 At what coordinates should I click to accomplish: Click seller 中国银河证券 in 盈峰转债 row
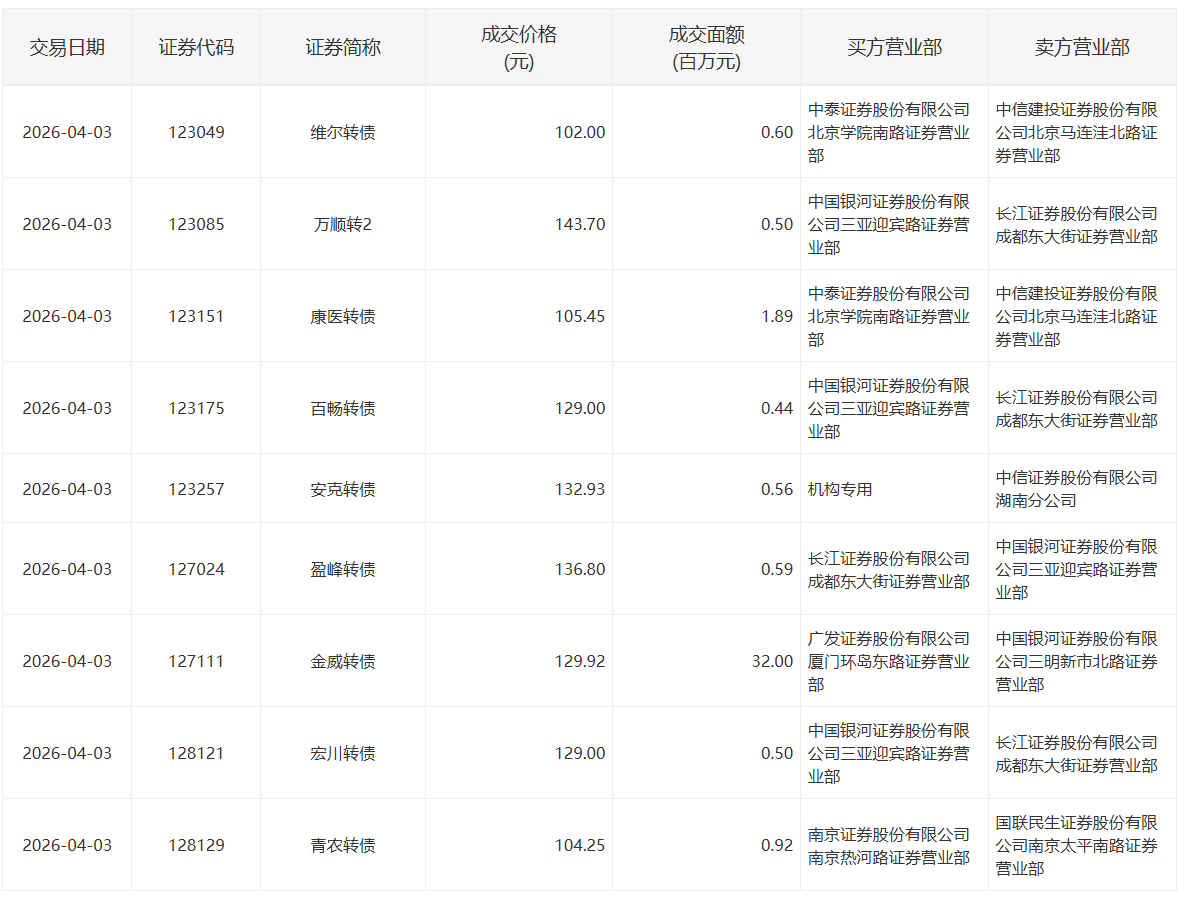click(1076, 569)
